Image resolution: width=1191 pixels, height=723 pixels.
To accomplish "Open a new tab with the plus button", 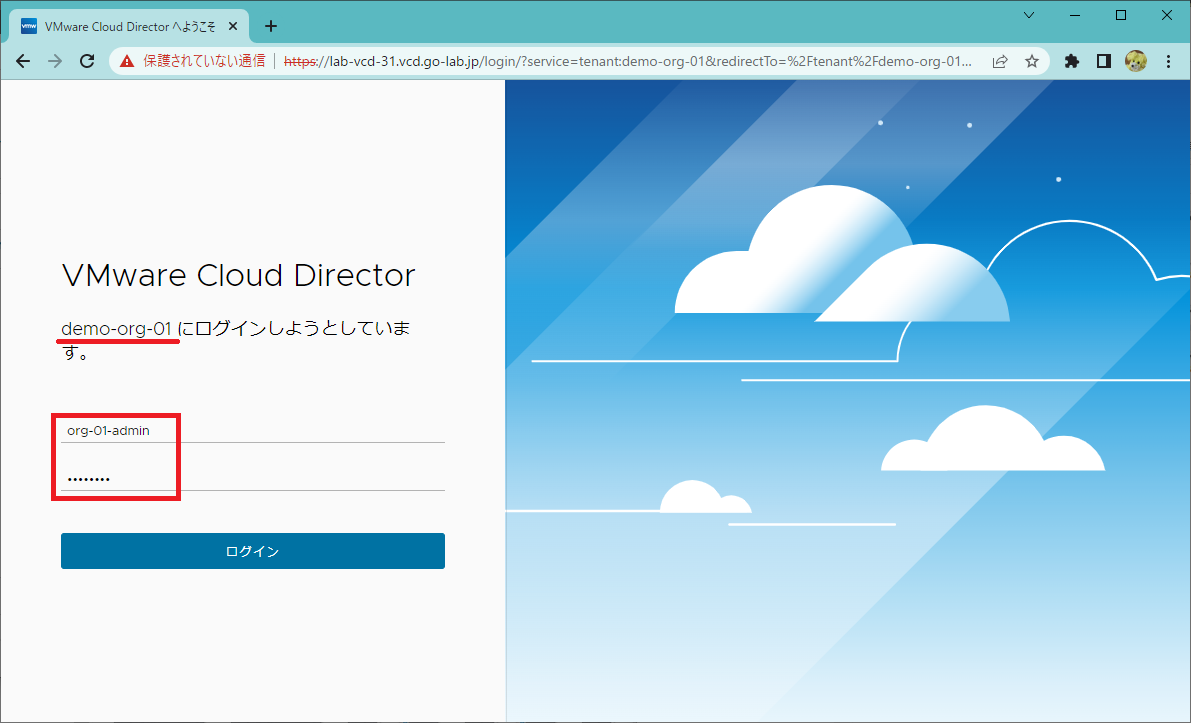I will 270,27.
